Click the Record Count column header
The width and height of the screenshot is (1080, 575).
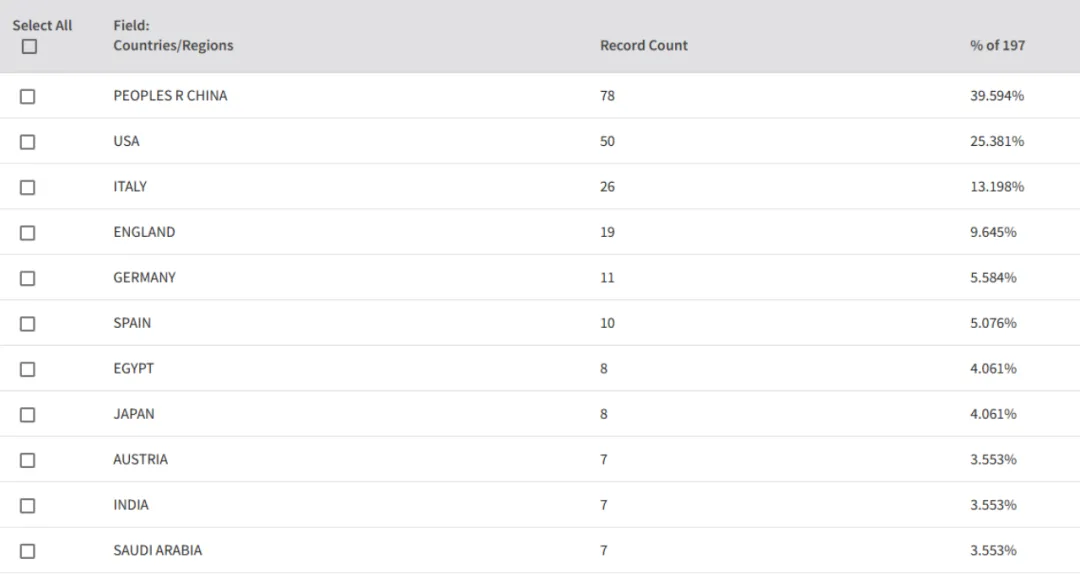[643, 45]
